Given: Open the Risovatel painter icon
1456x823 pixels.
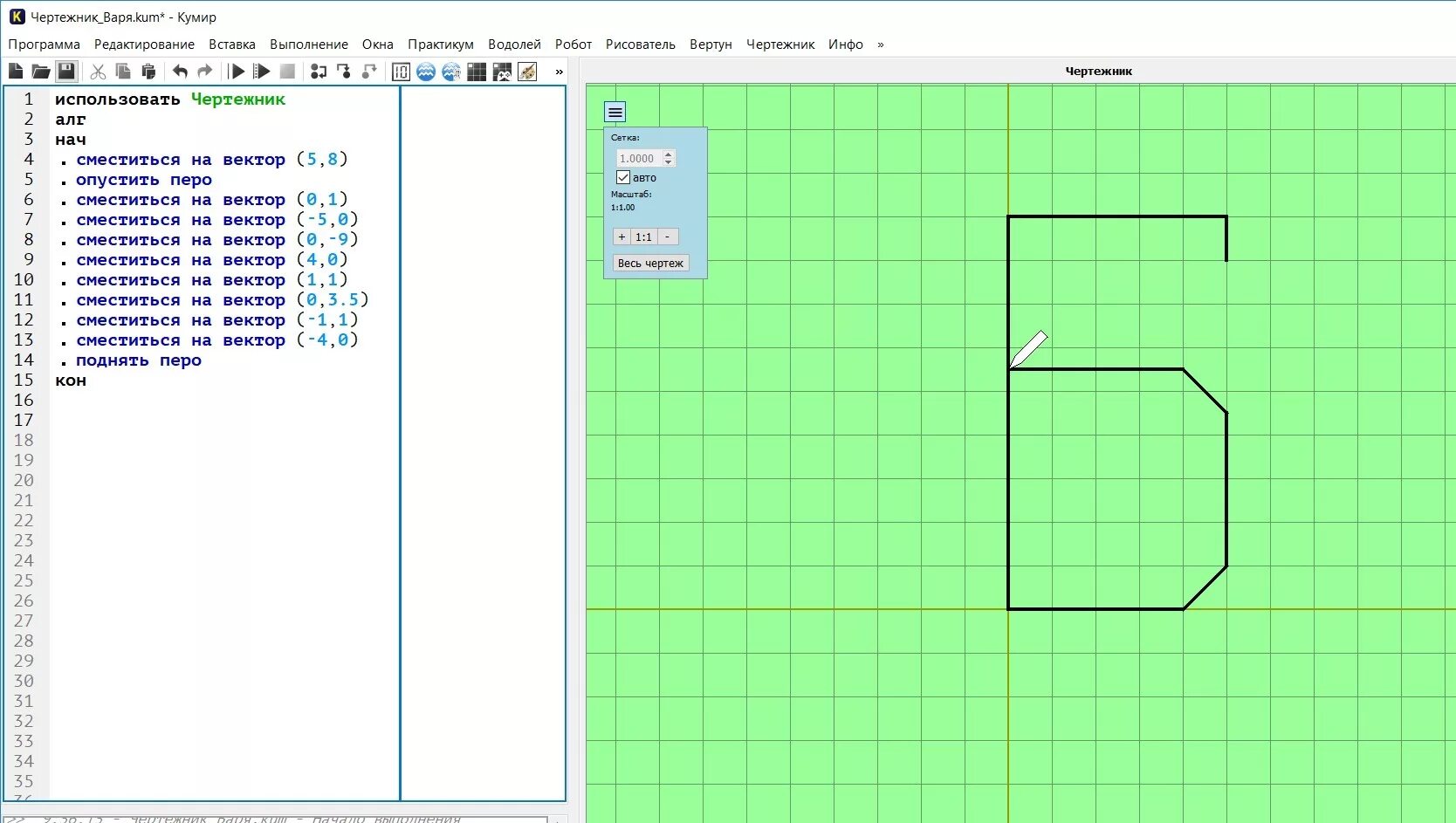Looking at the screenshot, I should click(x=527, y=72).
